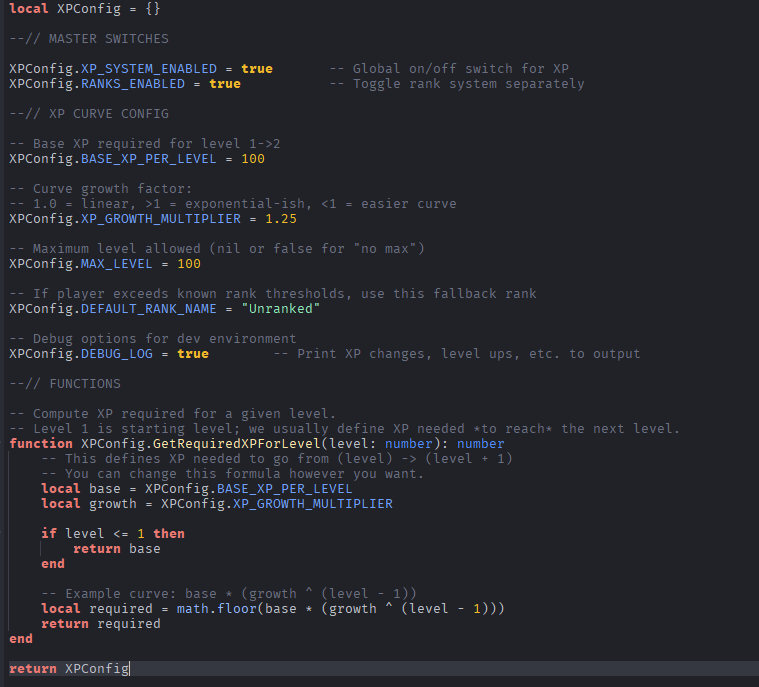Click the function keyword of GetRequiredXPForLevel
This screenshot has width=759, height=687.
41,444
